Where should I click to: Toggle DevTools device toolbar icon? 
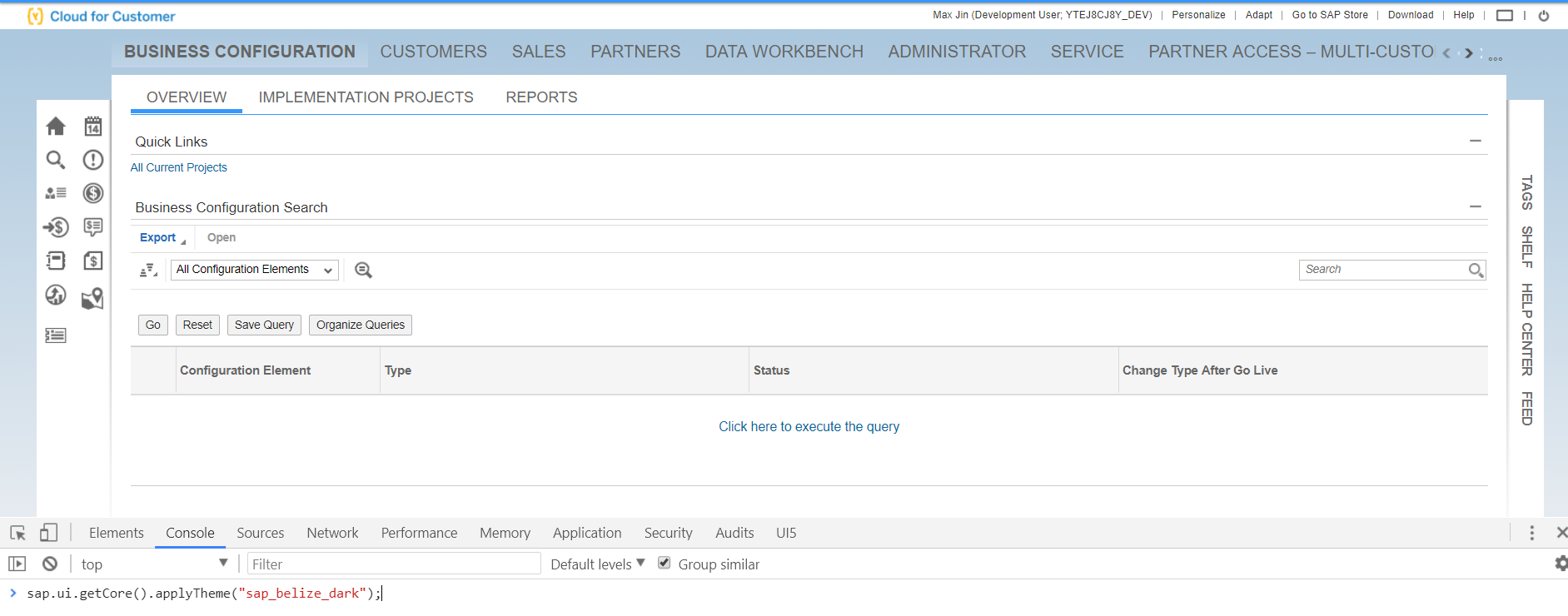[x=49, y=533]
